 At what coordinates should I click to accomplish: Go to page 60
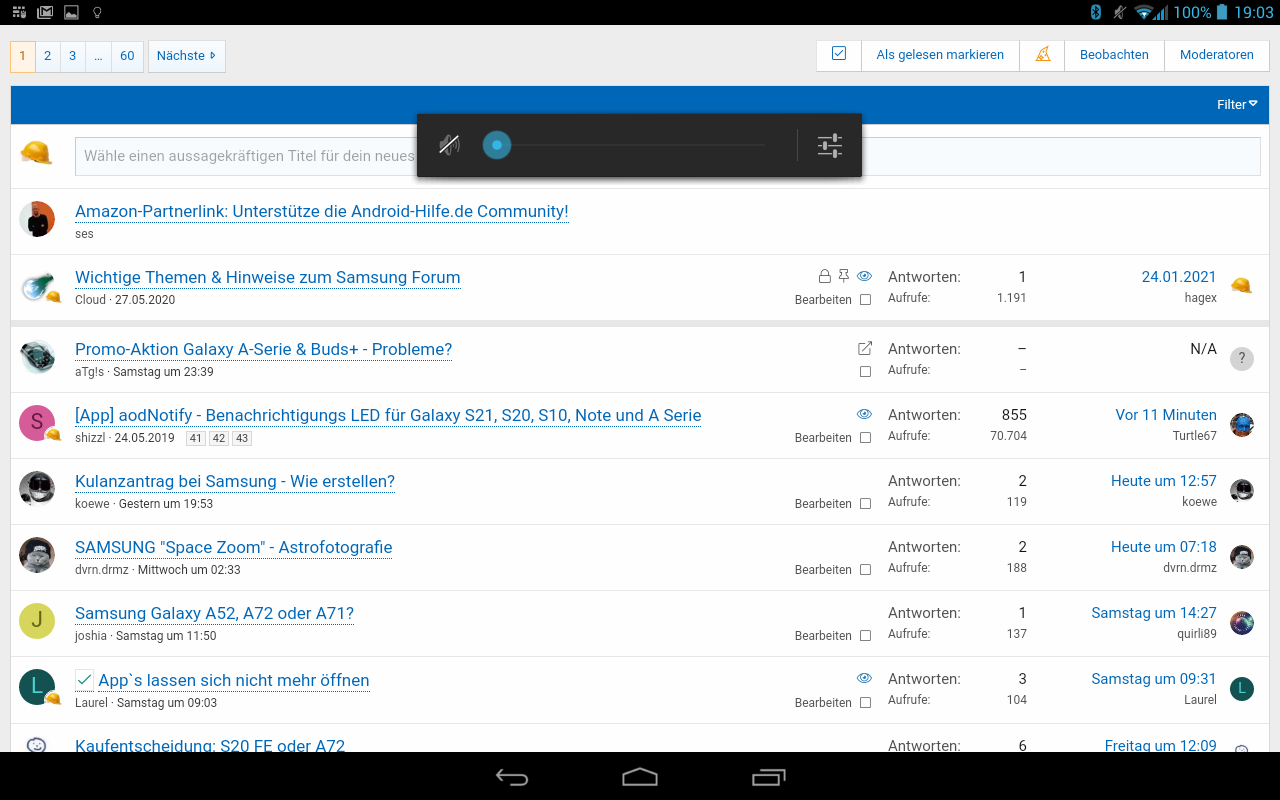click(127, 56)
